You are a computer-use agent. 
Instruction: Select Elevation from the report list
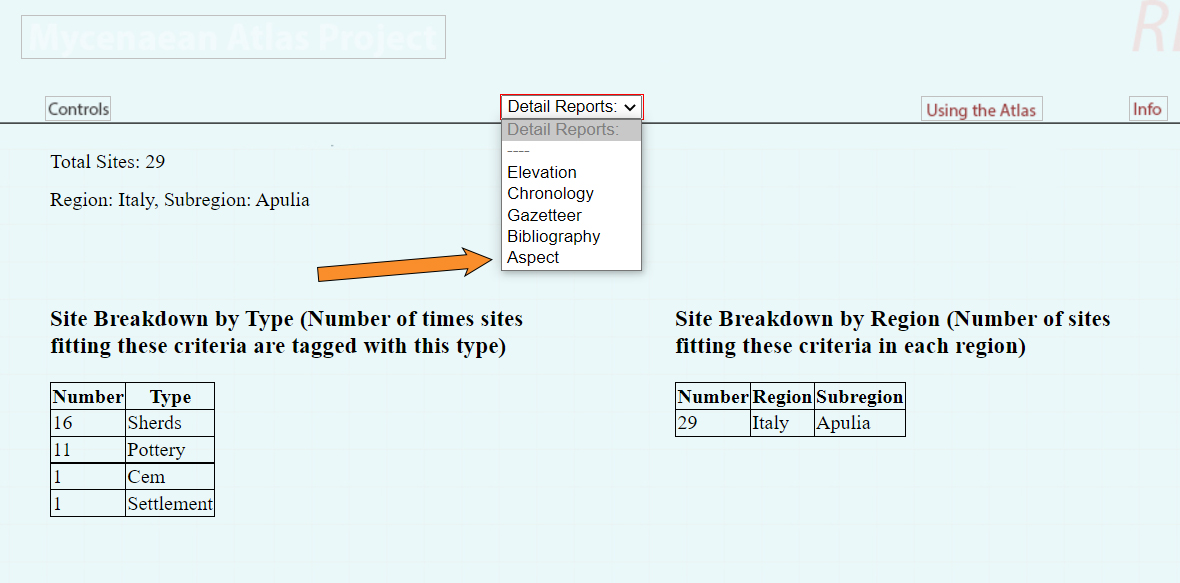(542, 172)
